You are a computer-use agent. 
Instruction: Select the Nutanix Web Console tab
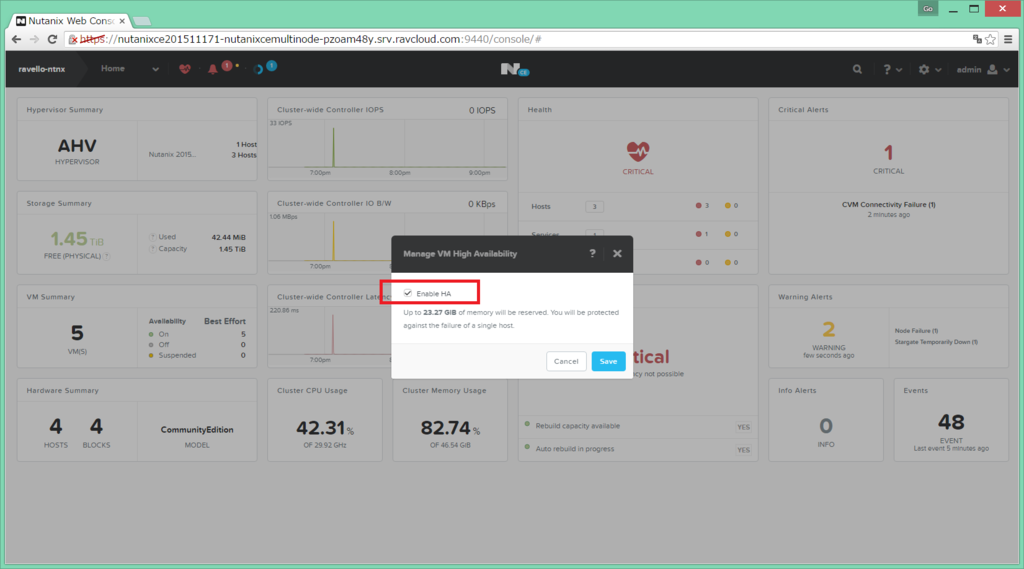(x=69, y=21)
